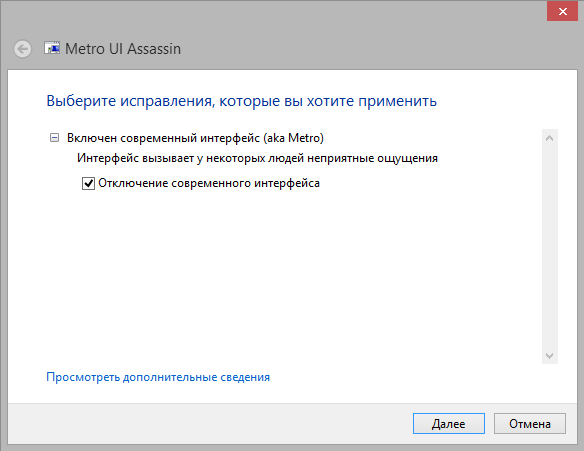
Task: Click the label text "Отключение современного интерфейса"
Action: (209, 183)
